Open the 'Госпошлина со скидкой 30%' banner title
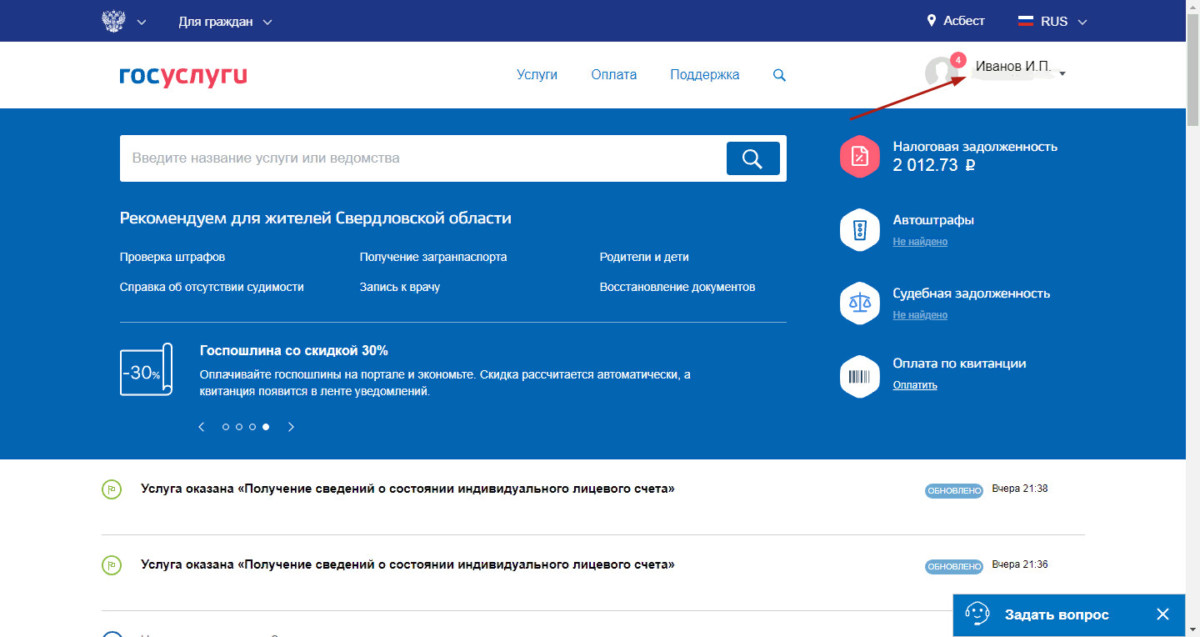1200x637 pixels. pos(294,350)
